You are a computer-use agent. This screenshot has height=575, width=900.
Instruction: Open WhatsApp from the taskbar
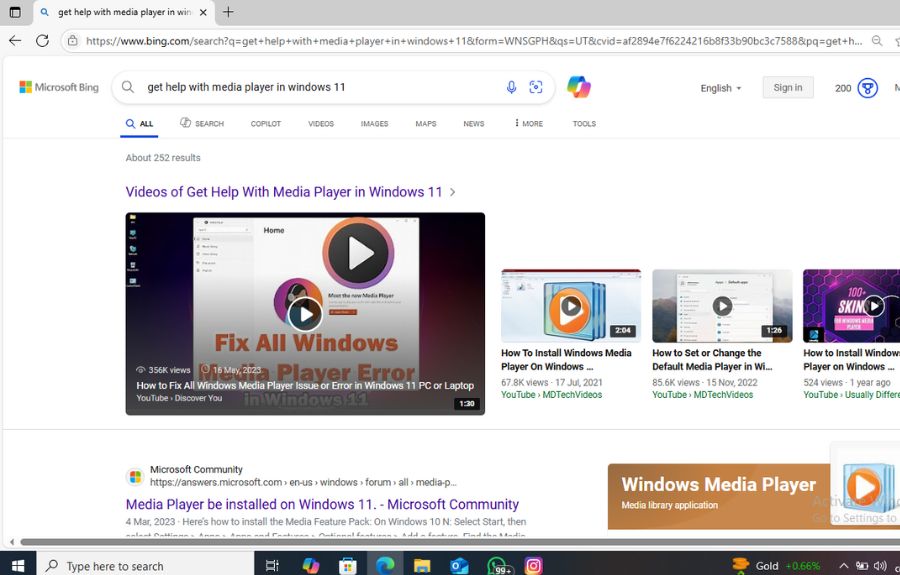tap(497, 566)
